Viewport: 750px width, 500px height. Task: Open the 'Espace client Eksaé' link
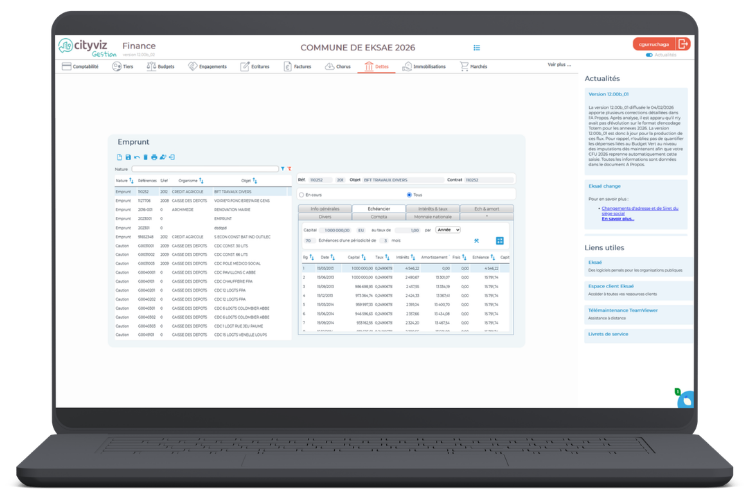point(612,286)
